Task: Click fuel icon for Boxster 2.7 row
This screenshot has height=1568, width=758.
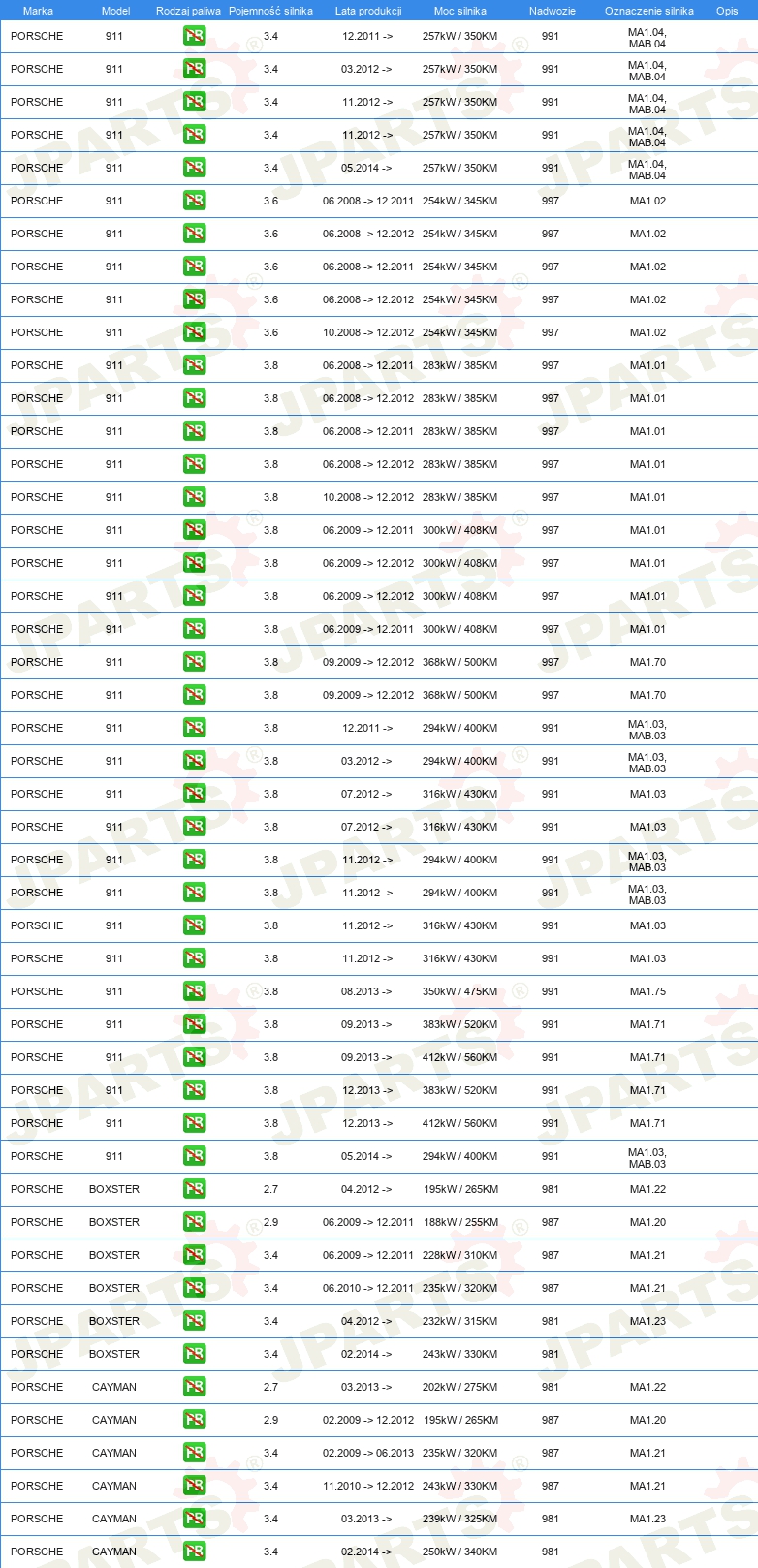Action: click(x=194, y=1189)
